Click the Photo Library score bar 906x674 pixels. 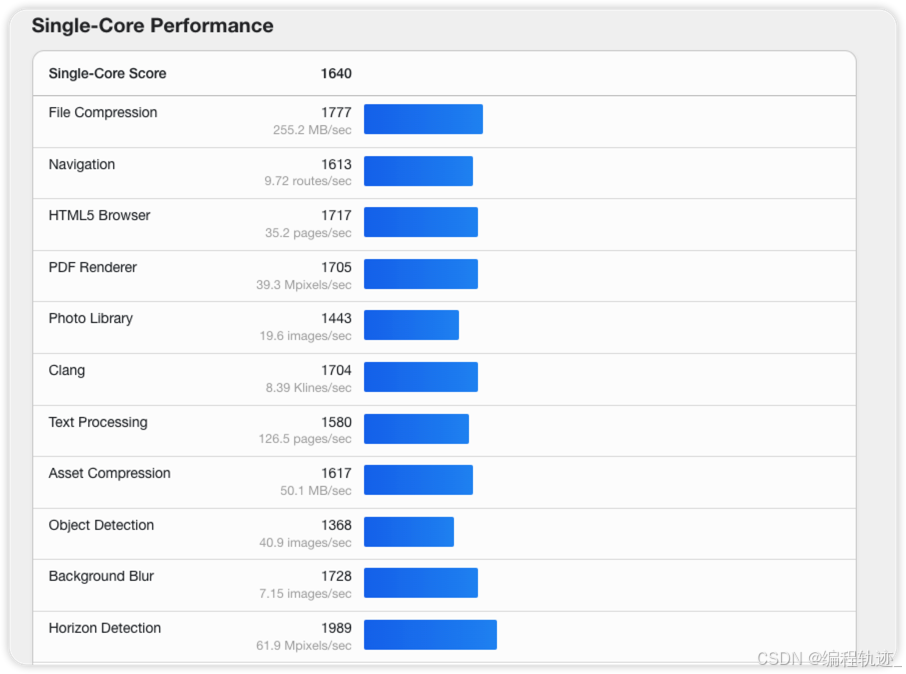pos(411,325)
